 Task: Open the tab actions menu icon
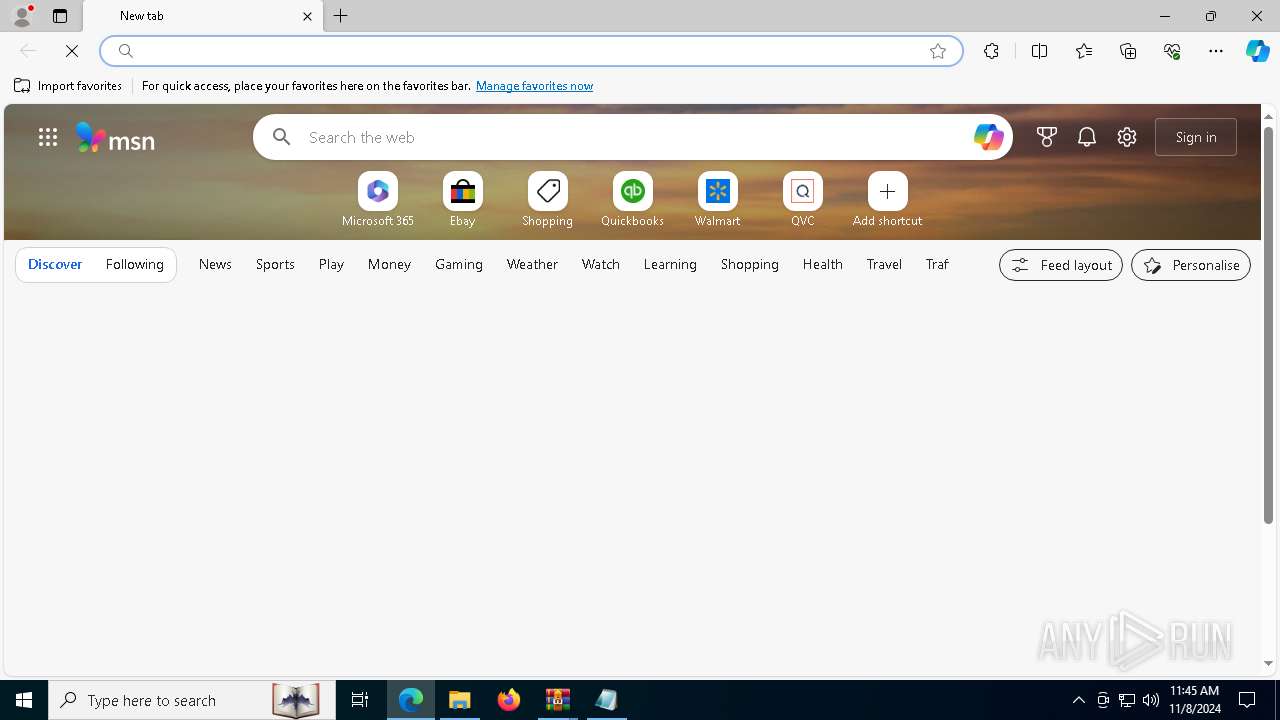click(x=60, y=16)
